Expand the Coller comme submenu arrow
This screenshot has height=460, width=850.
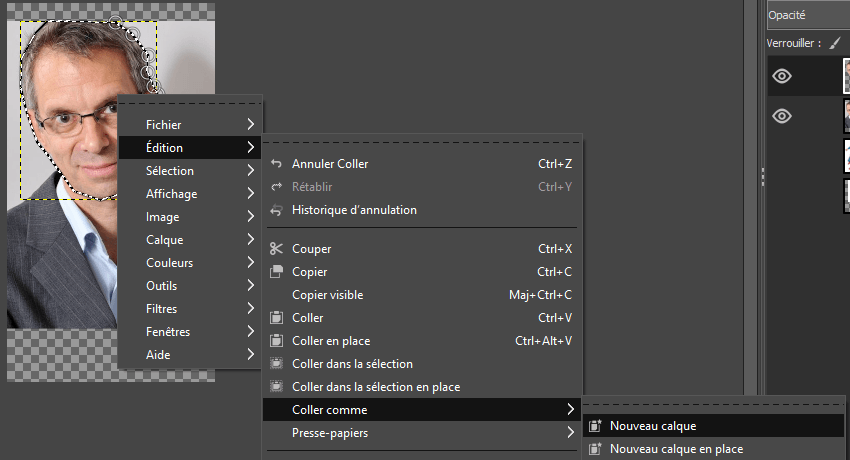point(570,410)
